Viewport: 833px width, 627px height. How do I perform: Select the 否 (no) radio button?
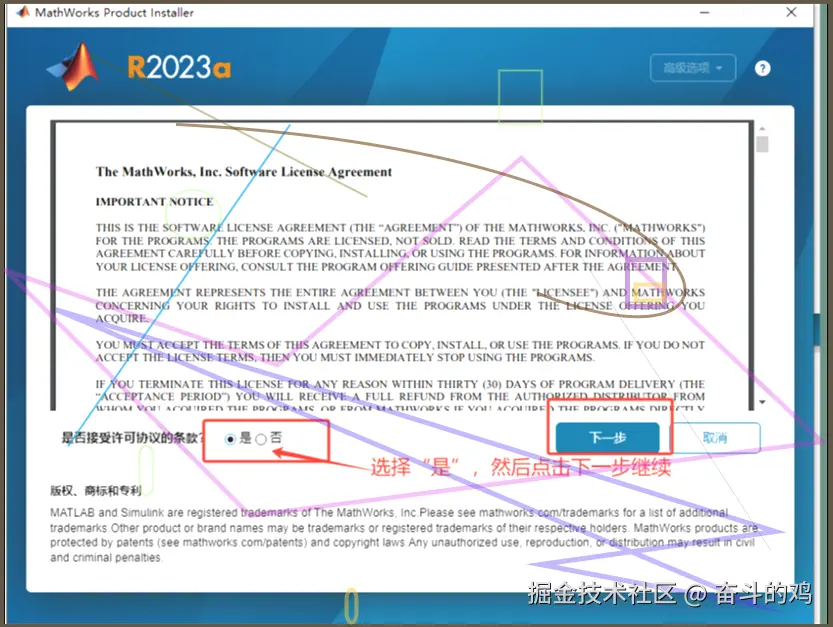pyautogui.click(x=261, y=439)
